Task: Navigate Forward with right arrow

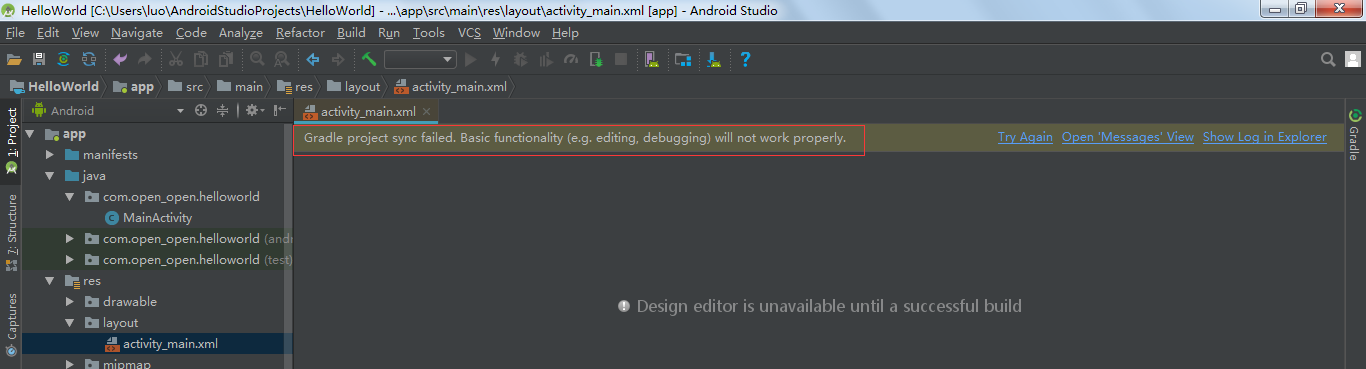Action: point(338,60)
